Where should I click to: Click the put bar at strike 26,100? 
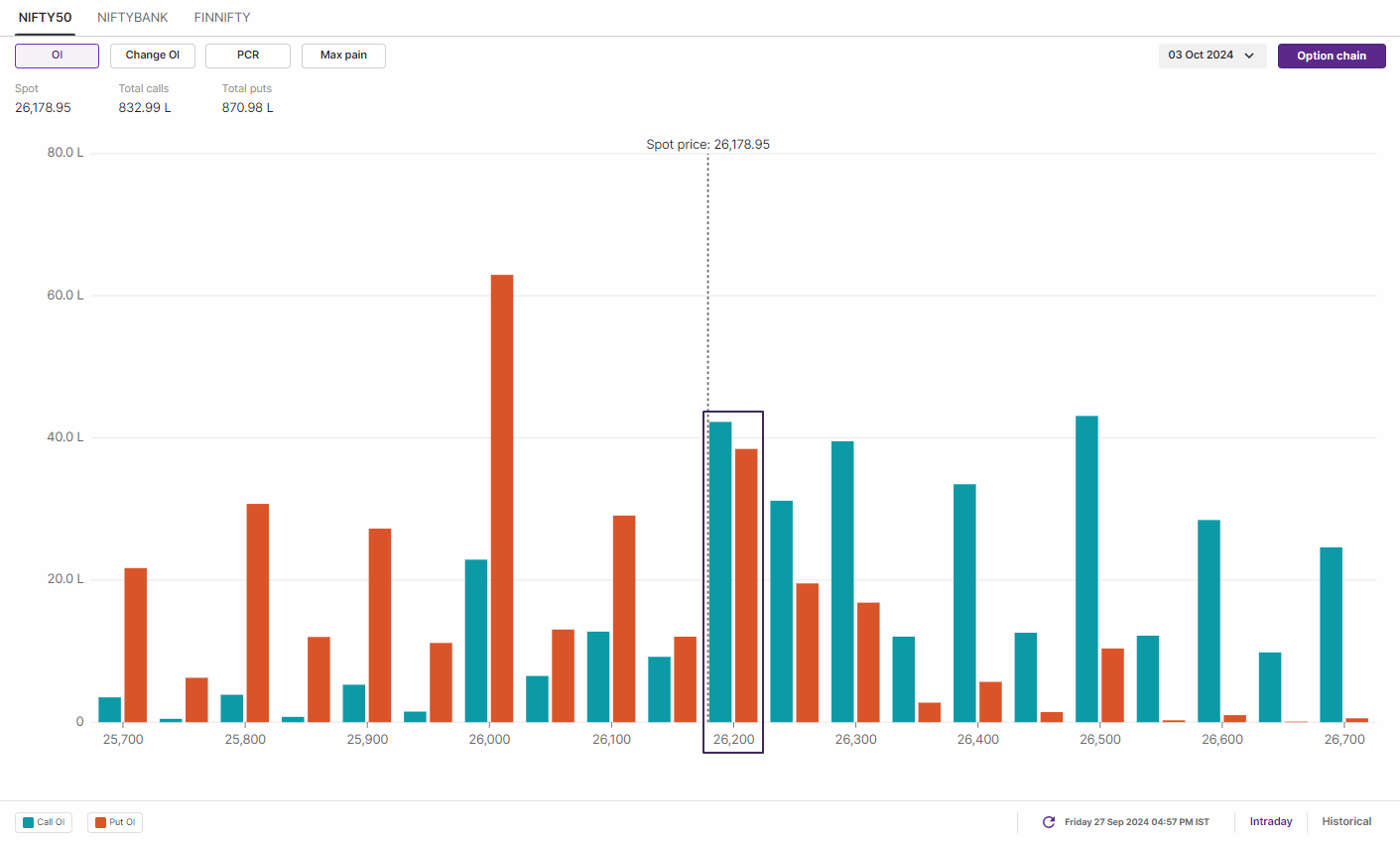pyautogui.click(x=624, y=619)
